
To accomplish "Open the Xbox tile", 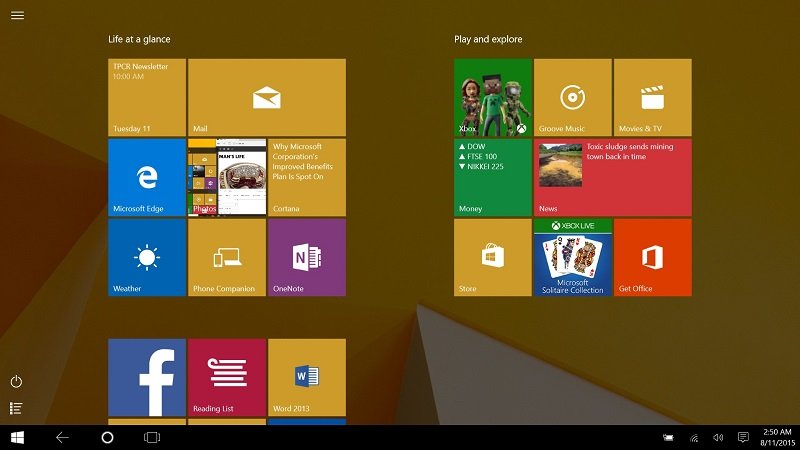I will [x=493, y=97].
